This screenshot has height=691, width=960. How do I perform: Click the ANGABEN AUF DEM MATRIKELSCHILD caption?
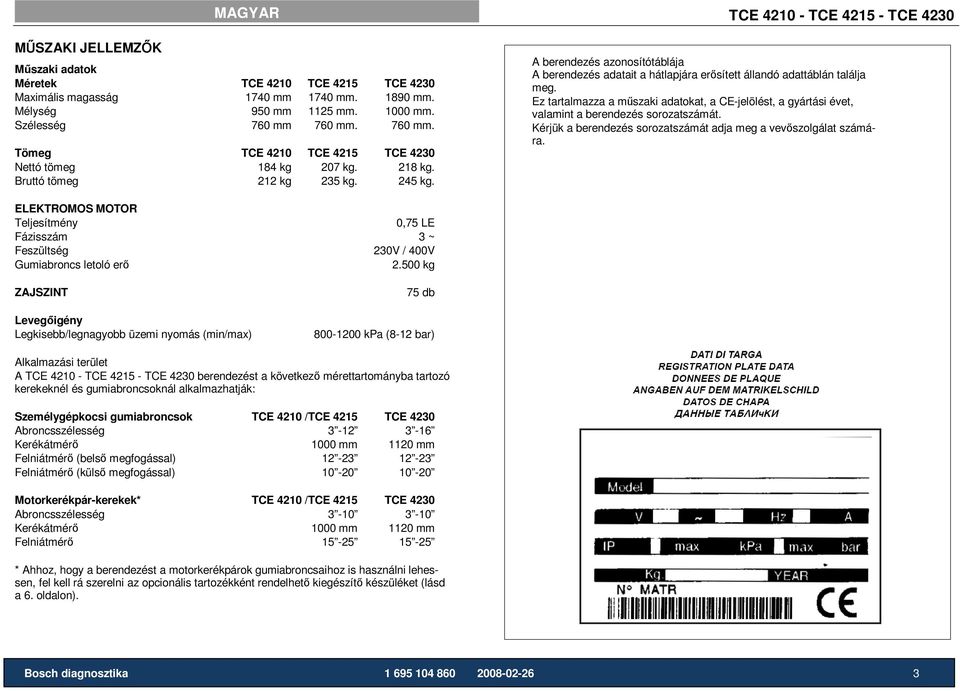click(726, 390)
